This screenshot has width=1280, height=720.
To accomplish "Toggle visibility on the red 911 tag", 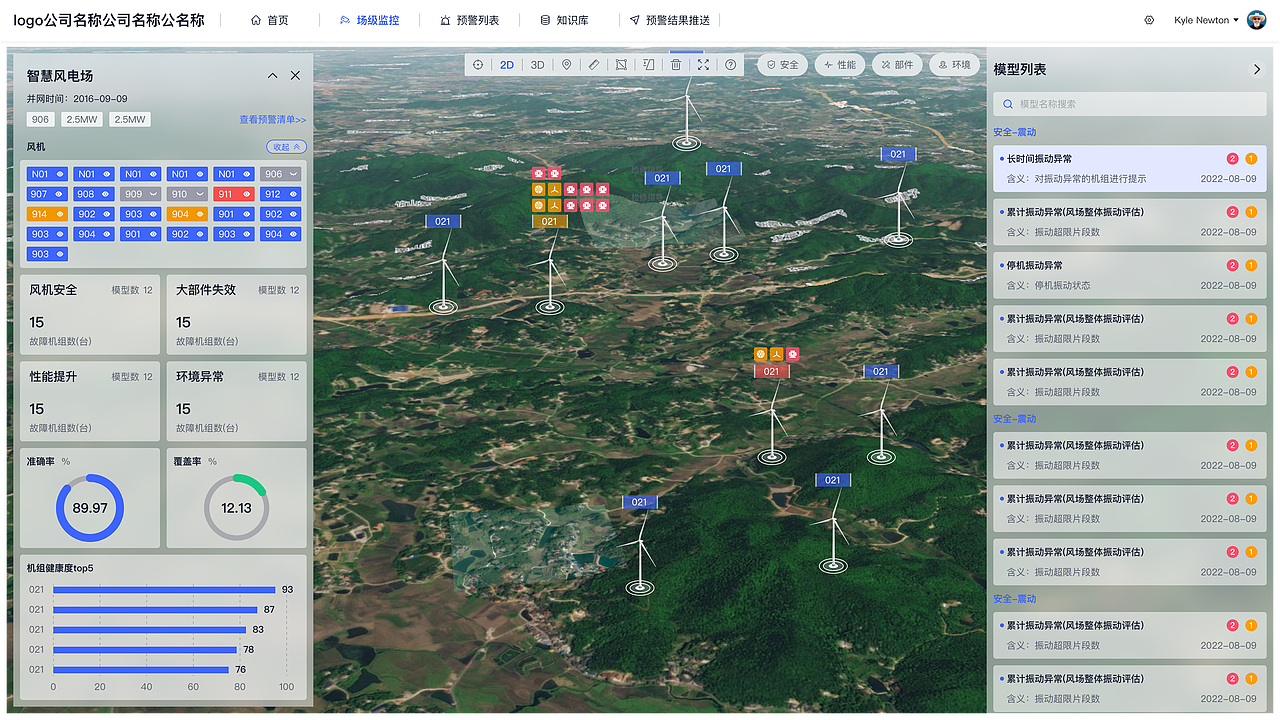I will [246, 194].
